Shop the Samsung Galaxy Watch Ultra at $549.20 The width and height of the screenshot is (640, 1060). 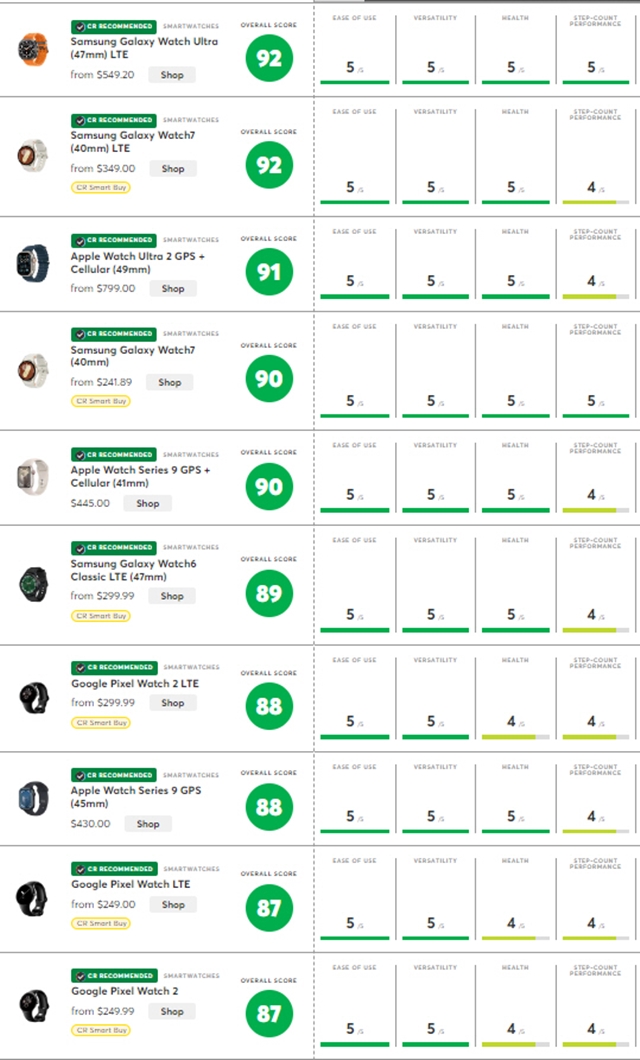(x=172, y=75)
